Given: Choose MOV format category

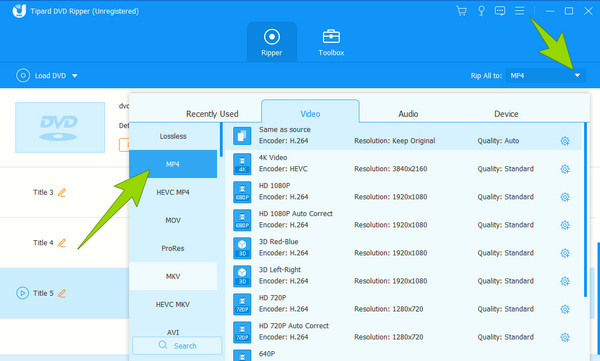Looking at the screenshot, I should 173,220.
